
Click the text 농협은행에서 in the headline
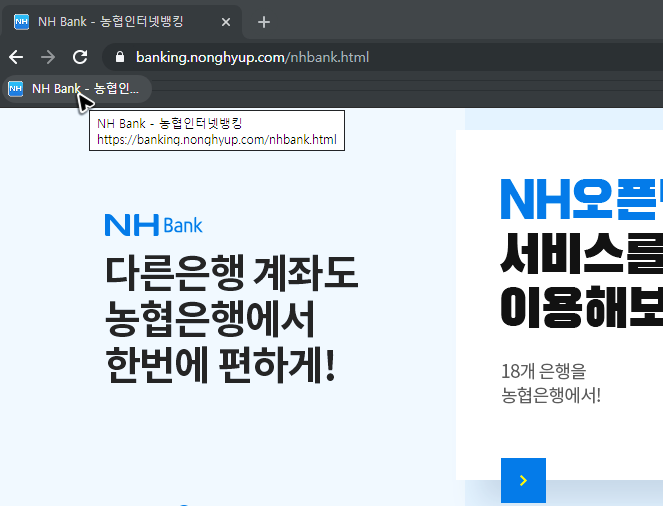210,319
